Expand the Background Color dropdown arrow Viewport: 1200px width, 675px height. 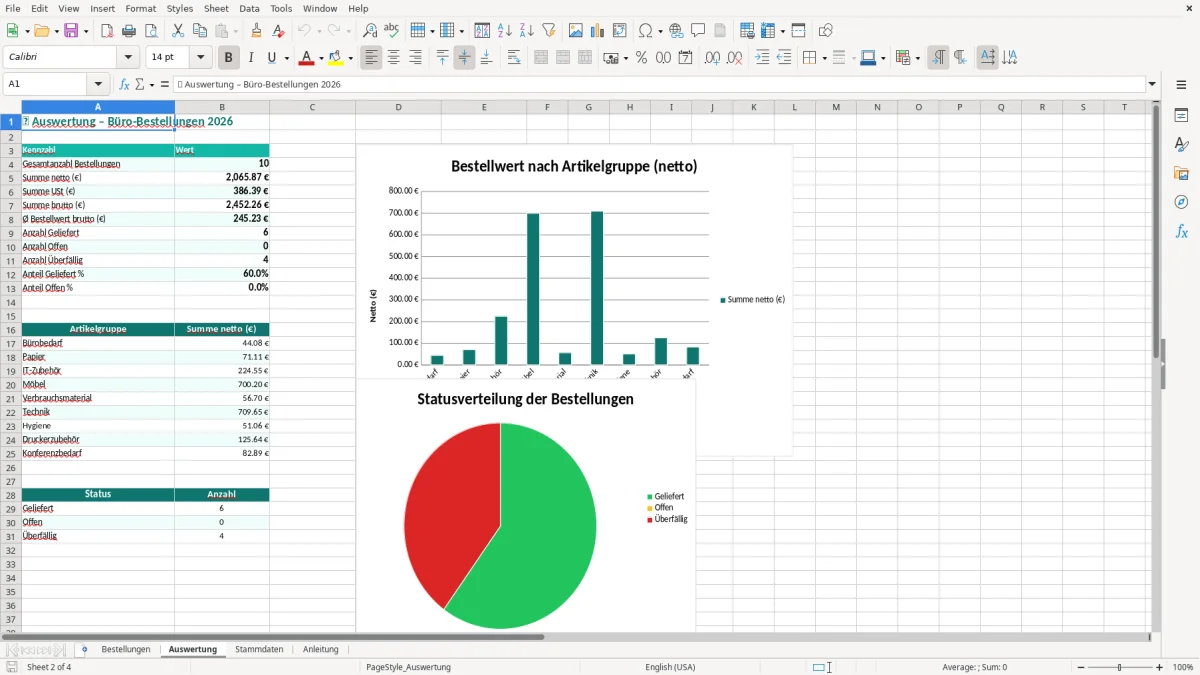[349, 58]
